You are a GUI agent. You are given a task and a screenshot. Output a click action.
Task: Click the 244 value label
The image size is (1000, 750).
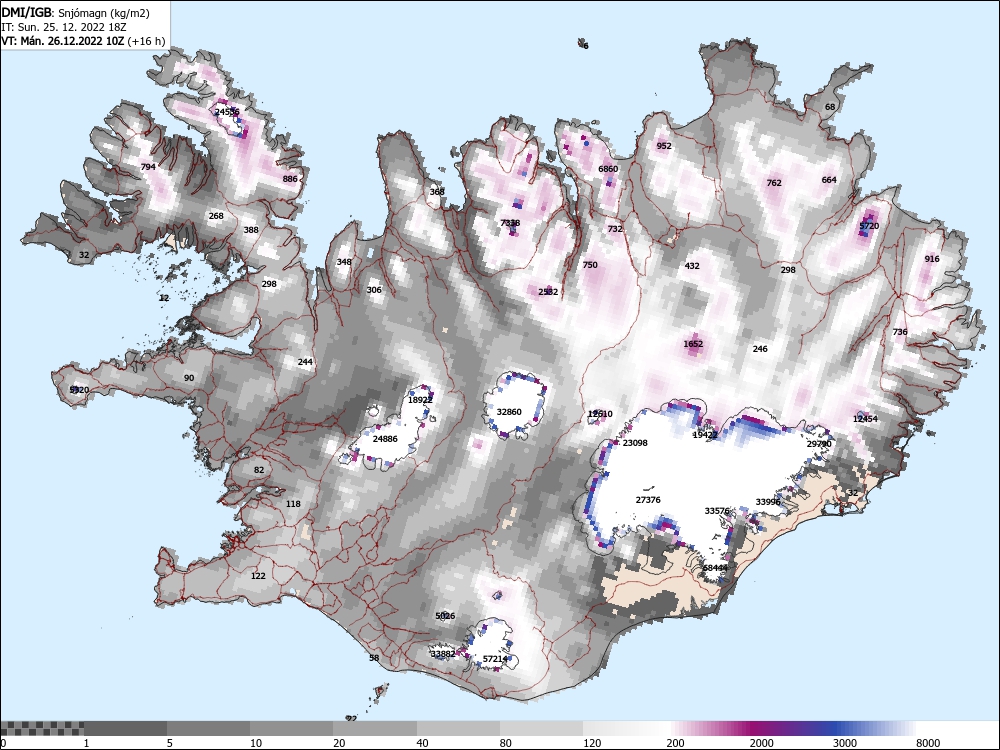305,362
